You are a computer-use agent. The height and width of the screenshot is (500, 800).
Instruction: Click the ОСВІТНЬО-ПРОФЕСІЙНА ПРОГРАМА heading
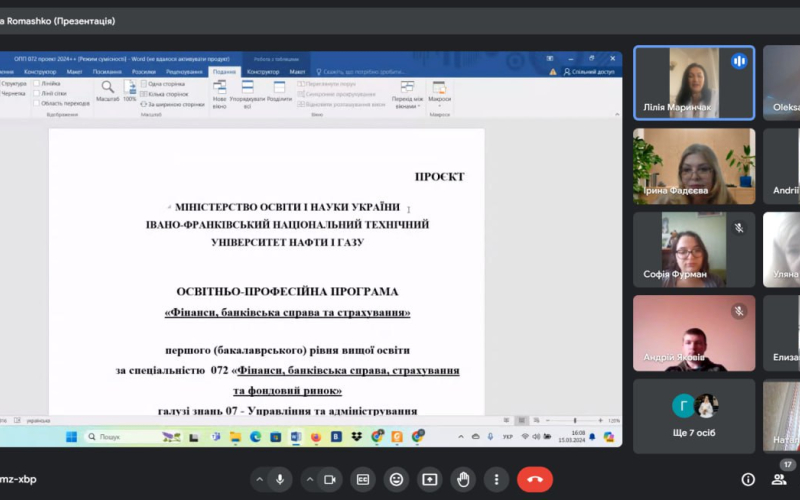tap(287, 292)
